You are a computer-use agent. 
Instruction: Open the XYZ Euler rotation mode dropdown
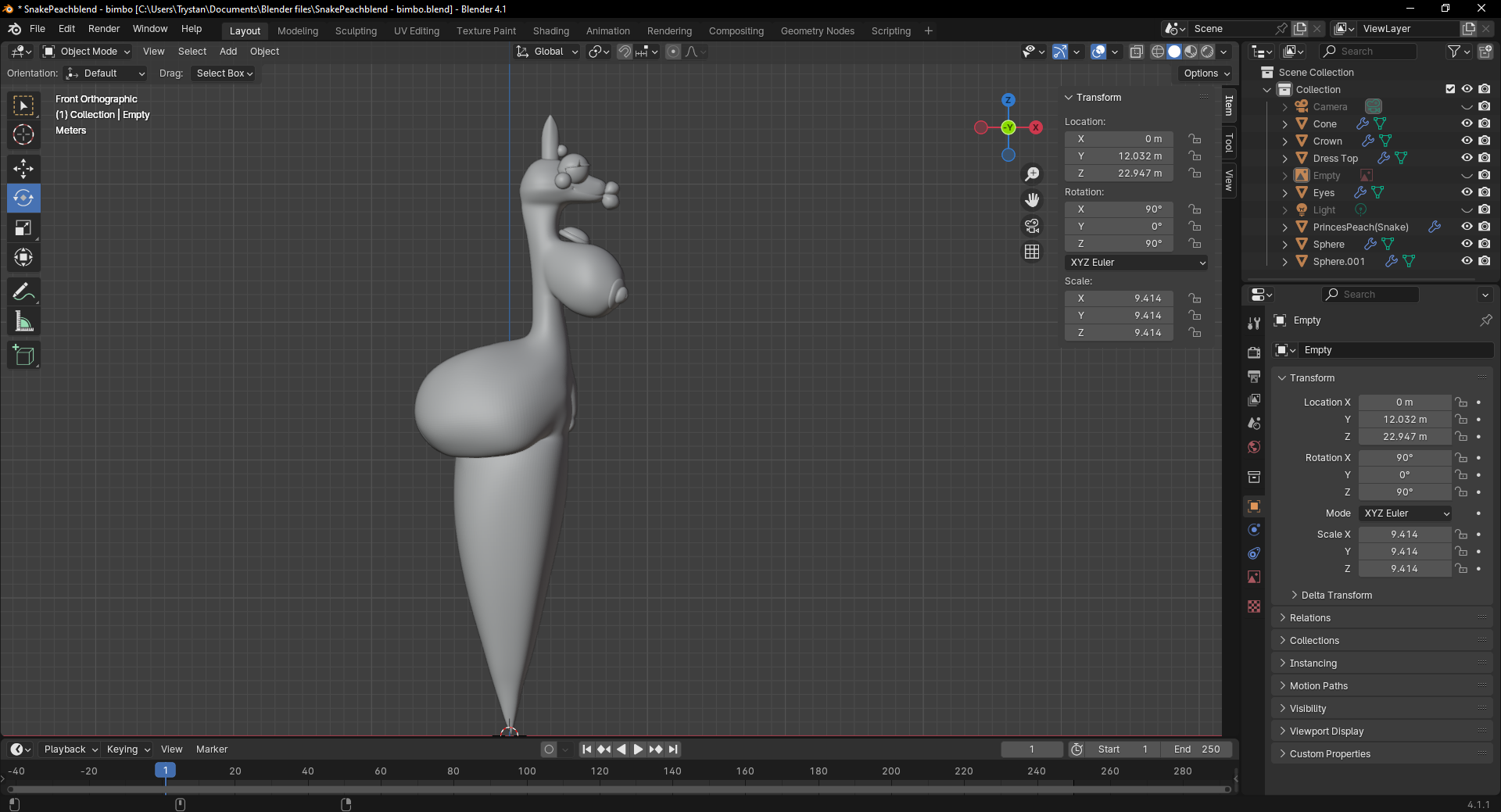tap(1136, 263)
